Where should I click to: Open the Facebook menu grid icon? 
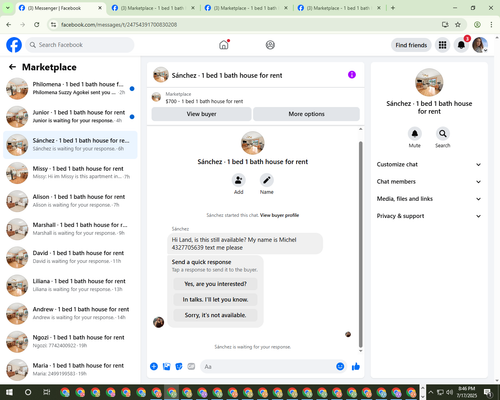442,45
